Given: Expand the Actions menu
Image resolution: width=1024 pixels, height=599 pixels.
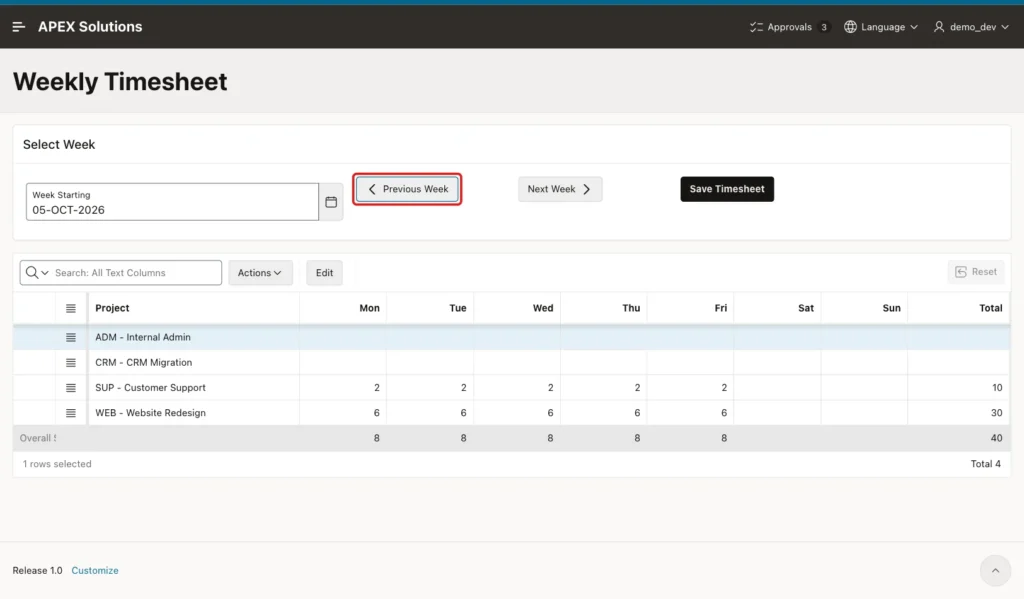Looking at the screenshot, I should [x=260, y=272].
